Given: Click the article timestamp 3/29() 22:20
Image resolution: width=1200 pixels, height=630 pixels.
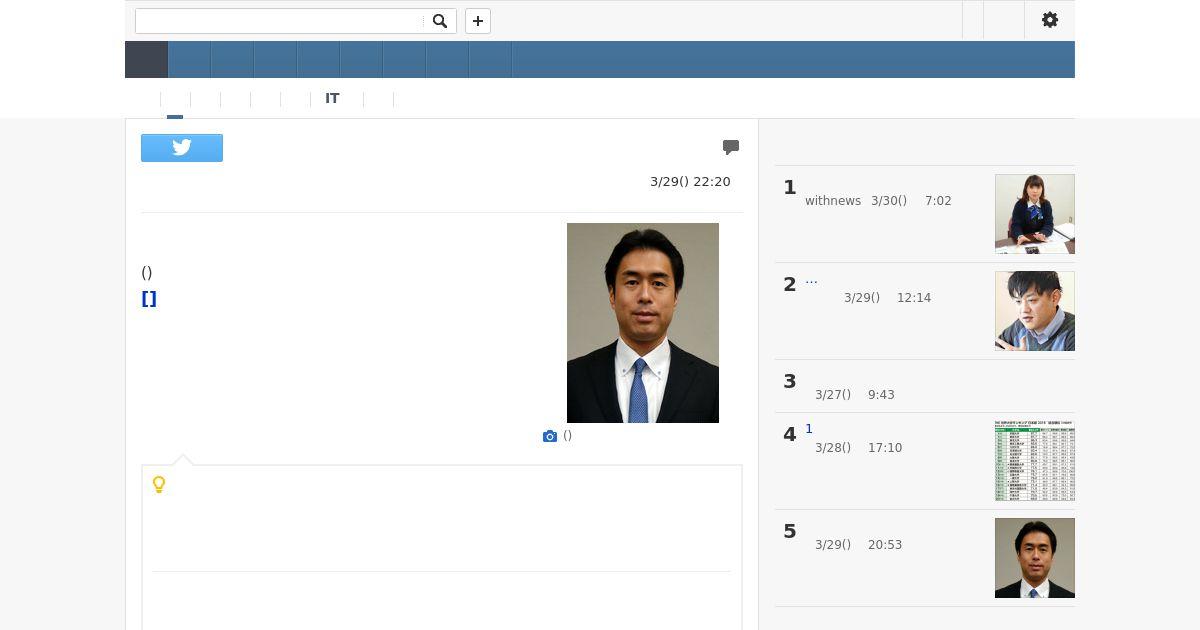Looking at the screenshot, I should [690, 182].
